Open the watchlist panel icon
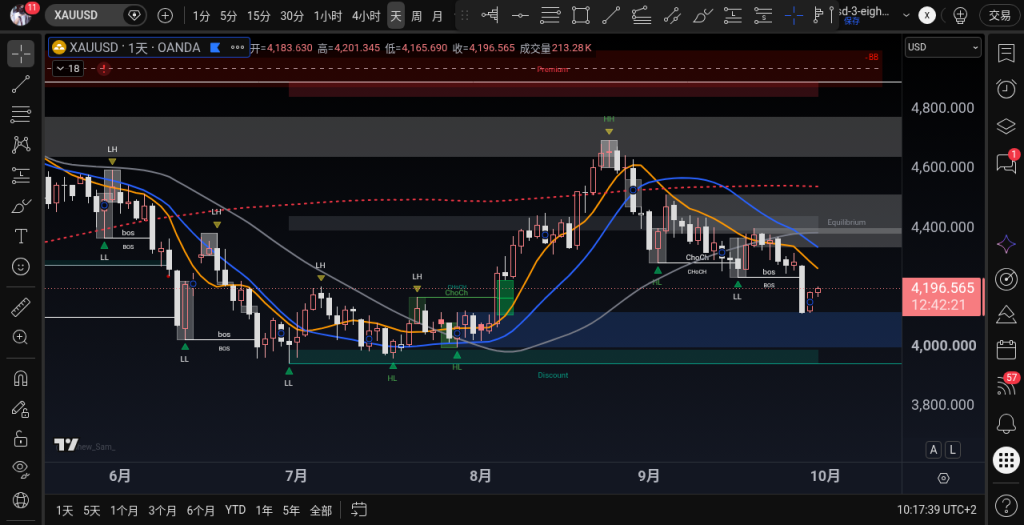The width and height of the screenshot is (1024, 525). point(1006,54)
